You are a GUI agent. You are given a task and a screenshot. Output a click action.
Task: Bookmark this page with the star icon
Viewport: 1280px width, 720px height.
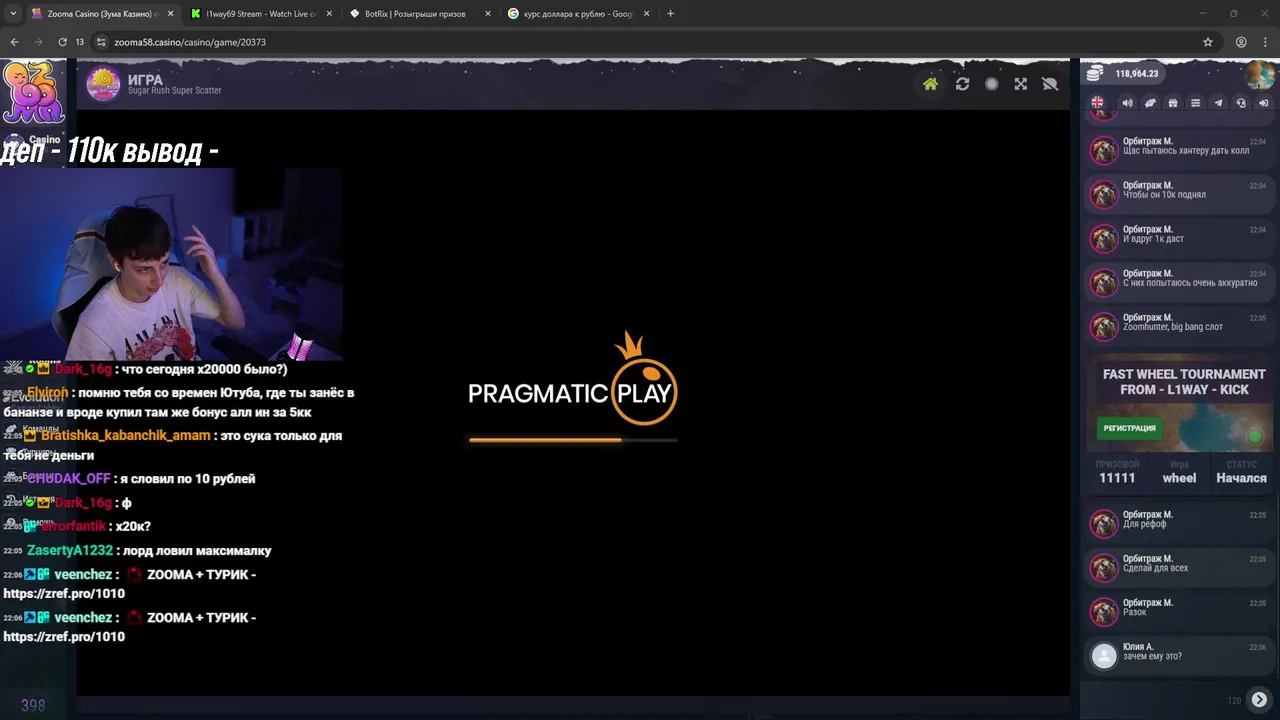1208,42
